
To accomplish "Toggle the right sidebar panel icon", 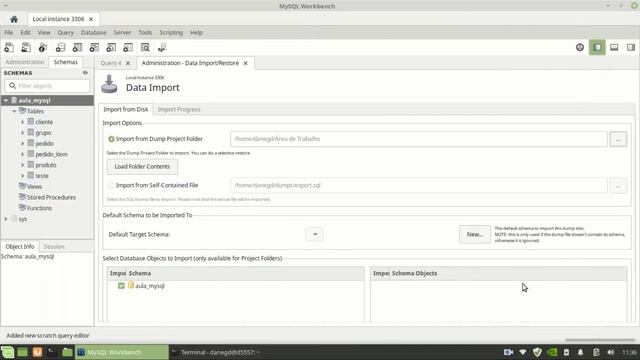I will tap(631, 47).
